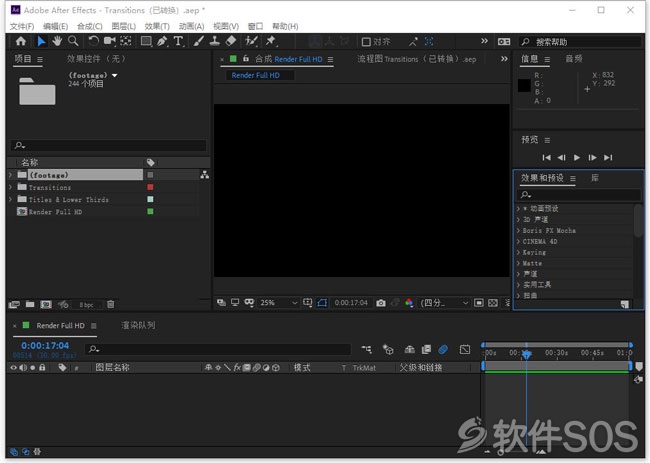Select the Eraser tool
Viewport: 650px width, 463px height.
point(230,41)
